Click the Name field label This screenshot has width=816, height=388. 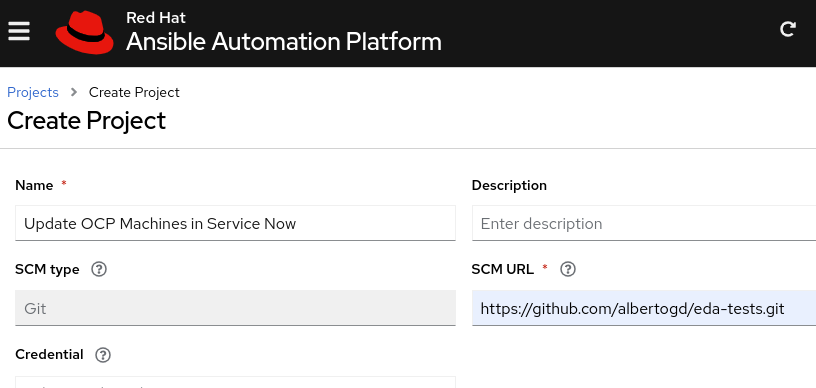[34, 185]
